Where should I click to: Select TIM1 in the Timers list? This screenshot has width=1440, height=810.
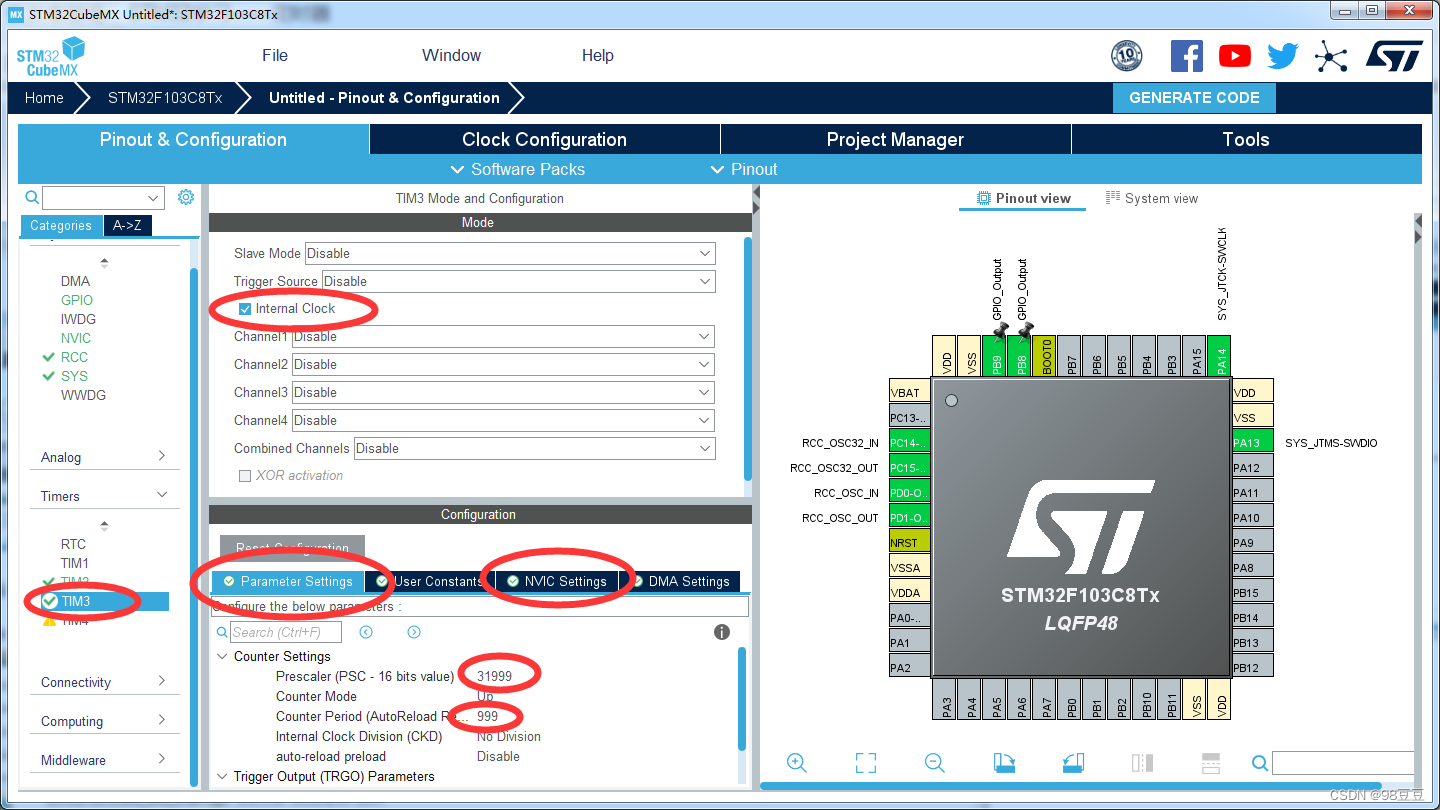[75, 563]
